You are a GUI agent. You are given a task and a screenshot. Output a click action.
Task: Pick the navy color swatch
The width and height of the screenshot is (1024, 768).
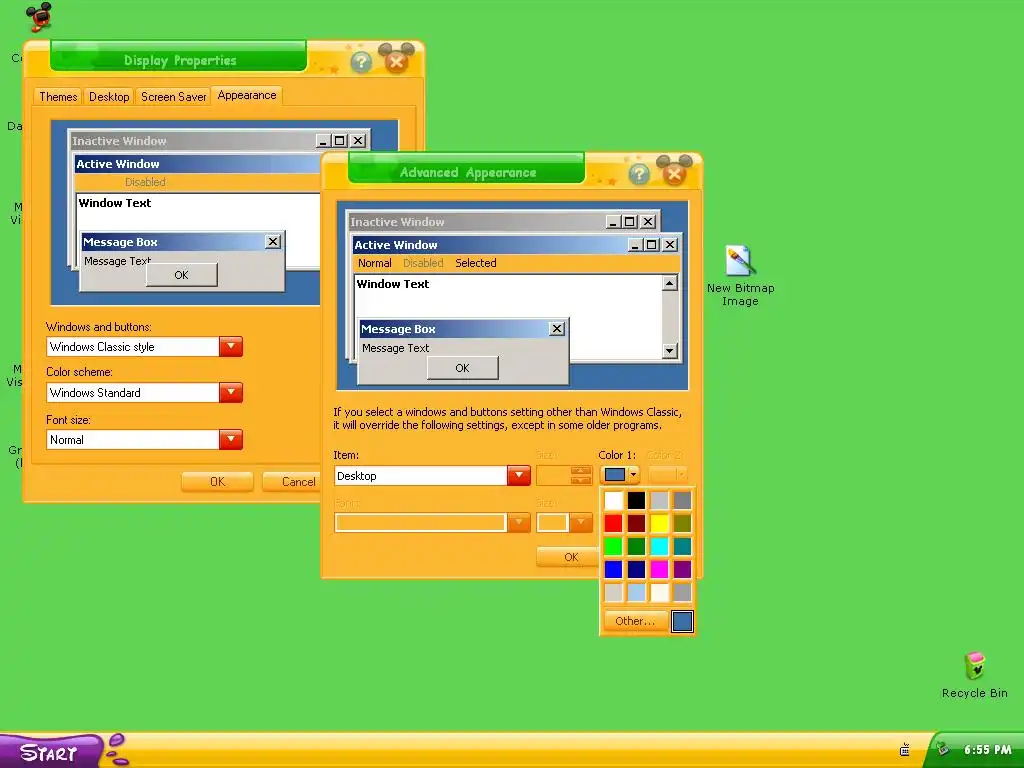pyautogui.click(x=636, y=569)
